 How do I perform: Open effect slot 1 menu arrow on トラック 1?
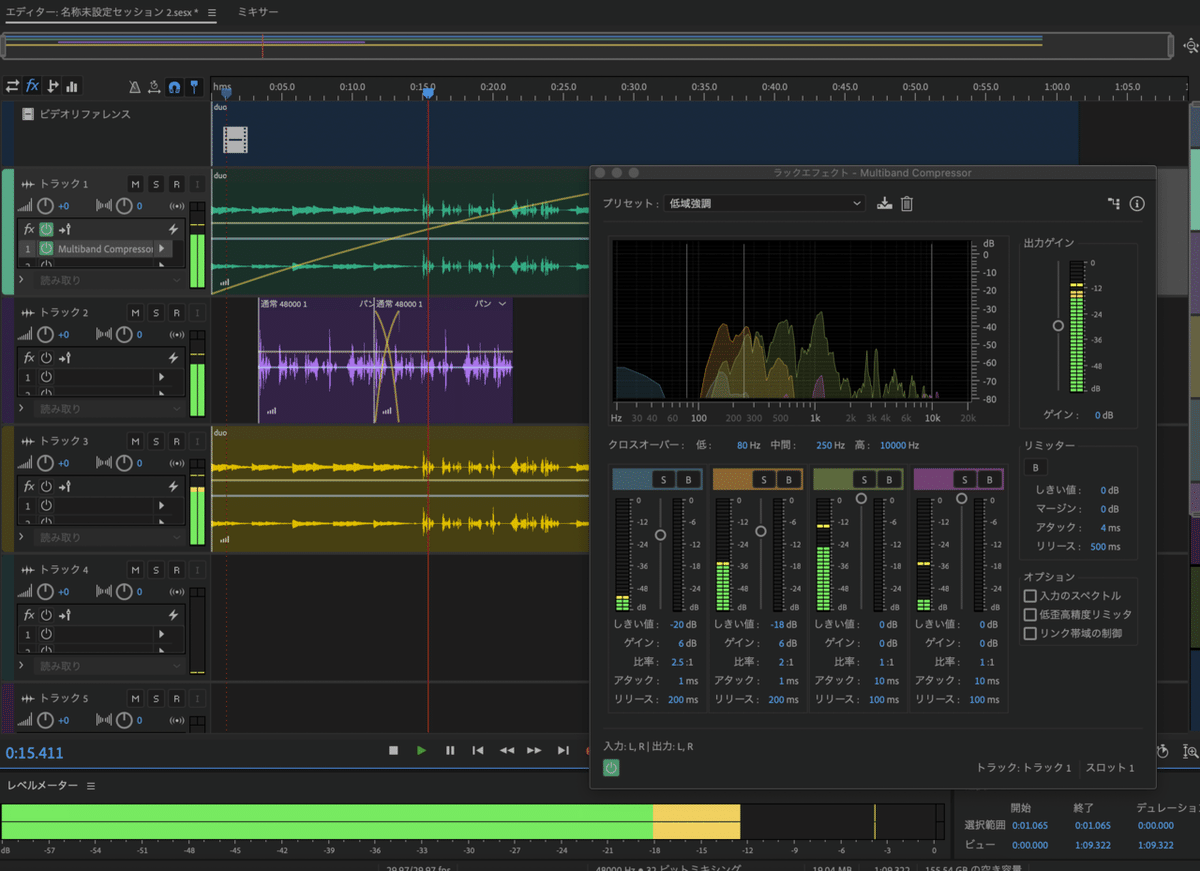click(x=162, y=248)
